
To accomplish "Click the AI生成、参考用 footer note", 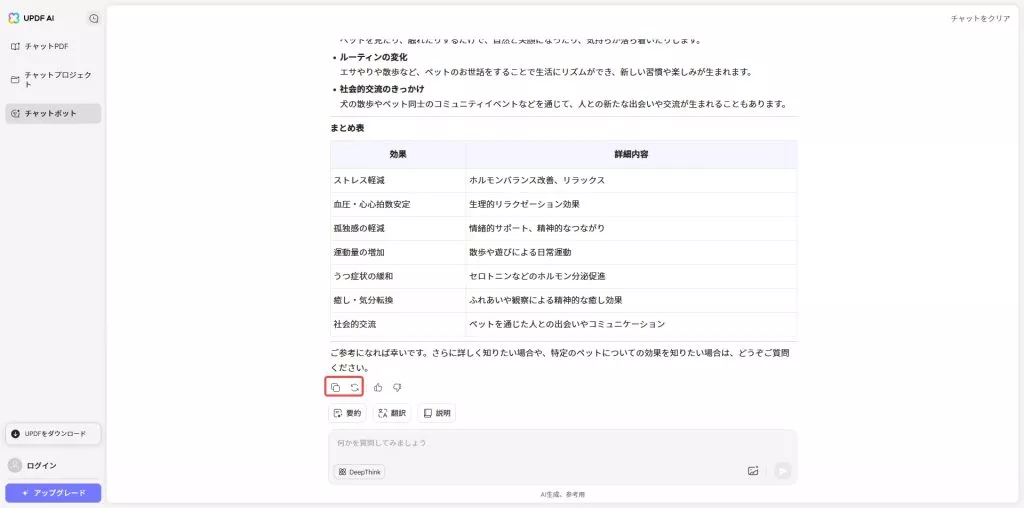I will 562,495.
